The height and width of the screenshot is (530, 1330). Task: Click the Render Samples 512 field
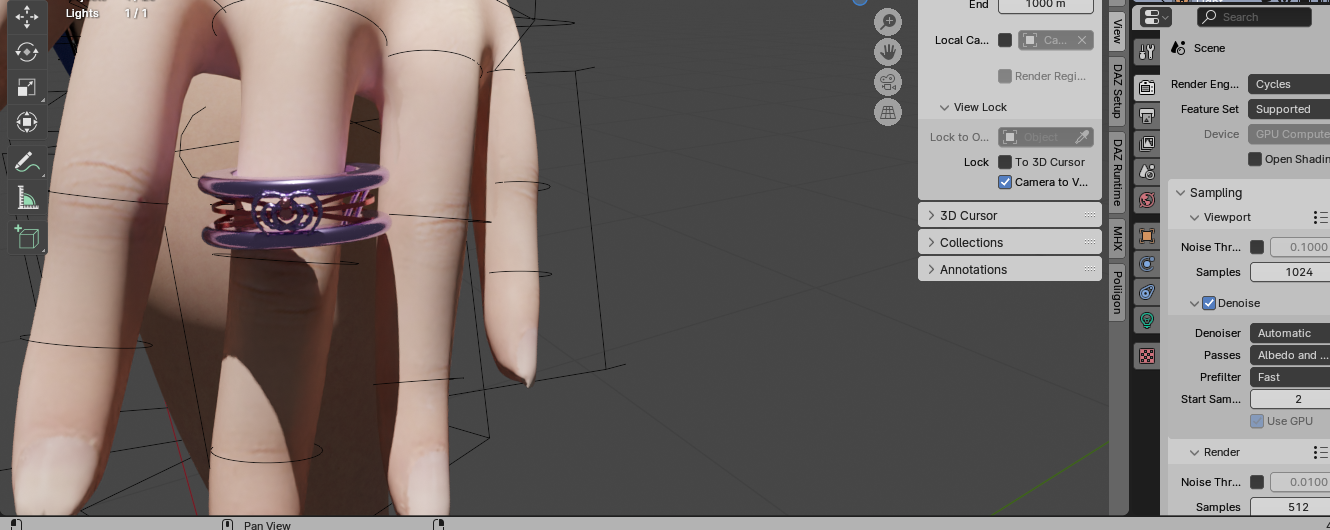(1290, 507)
